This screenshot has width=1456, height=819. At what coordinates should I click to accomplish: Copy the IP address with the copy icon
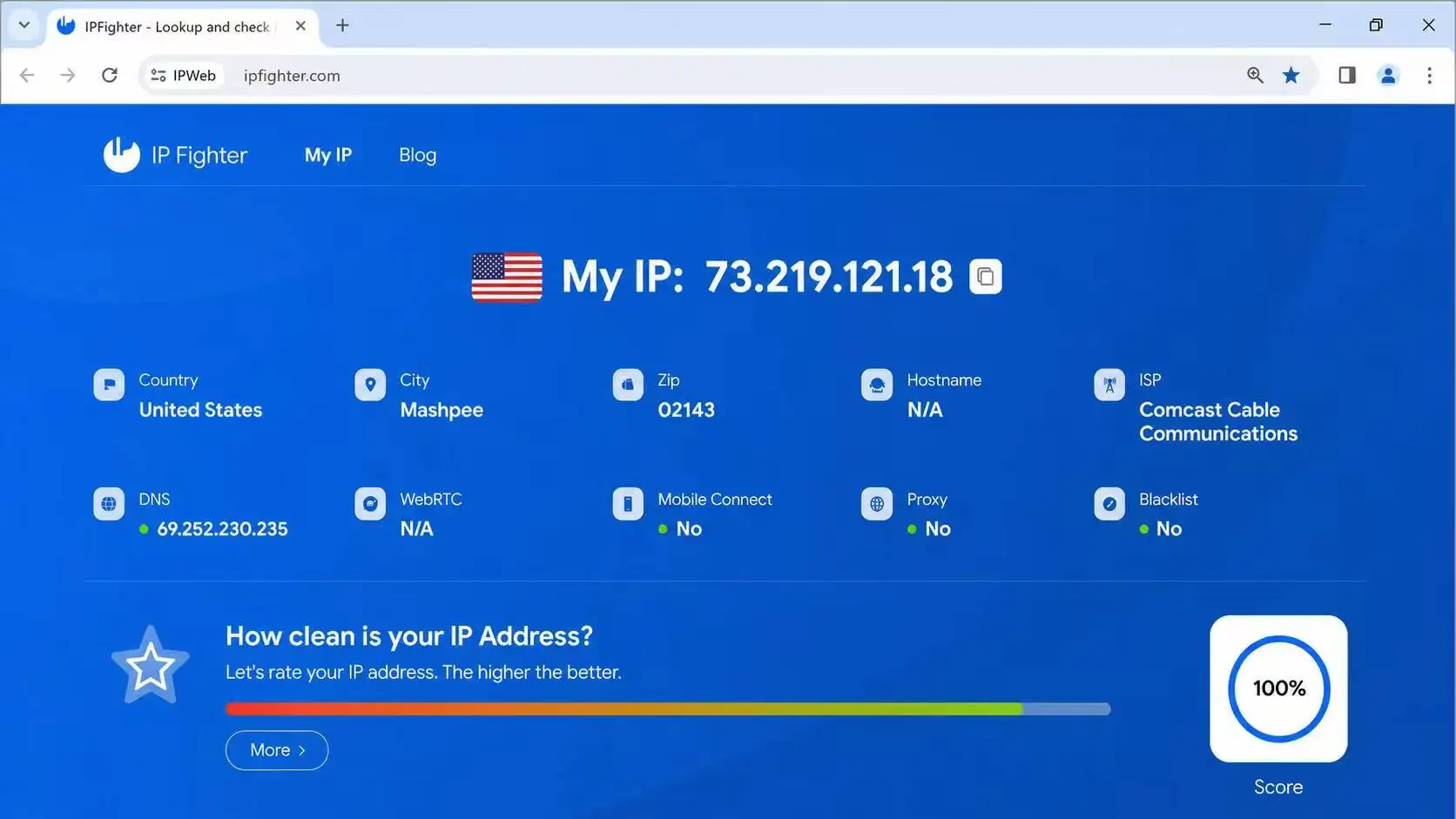click(985, 277)
